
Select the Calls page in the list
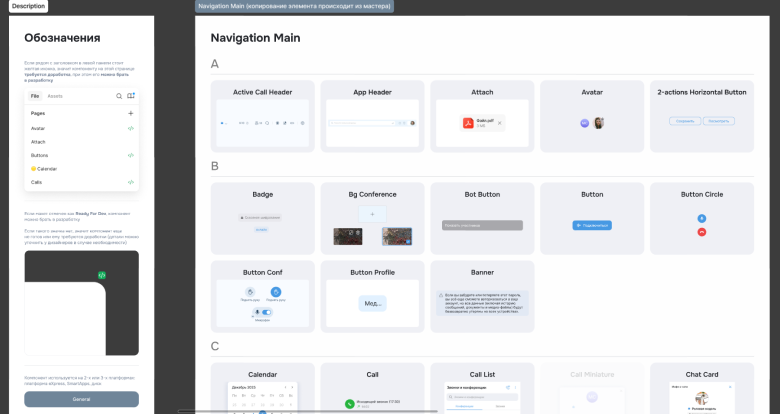pyautogui.click(x=37, y=182)
